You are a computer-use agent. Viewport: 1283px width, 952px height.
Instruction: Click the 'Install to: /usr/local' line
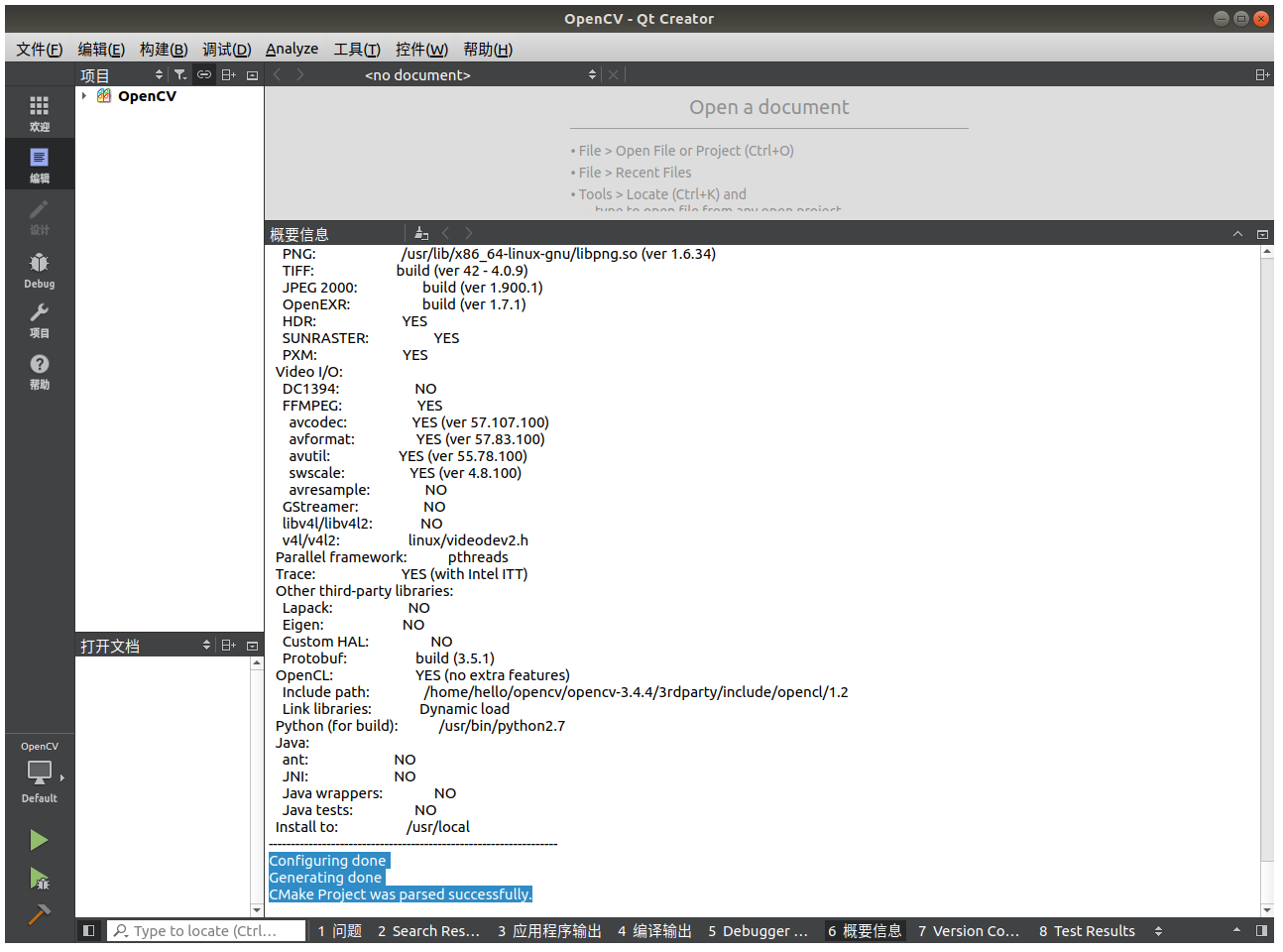(x=373, y=826)
